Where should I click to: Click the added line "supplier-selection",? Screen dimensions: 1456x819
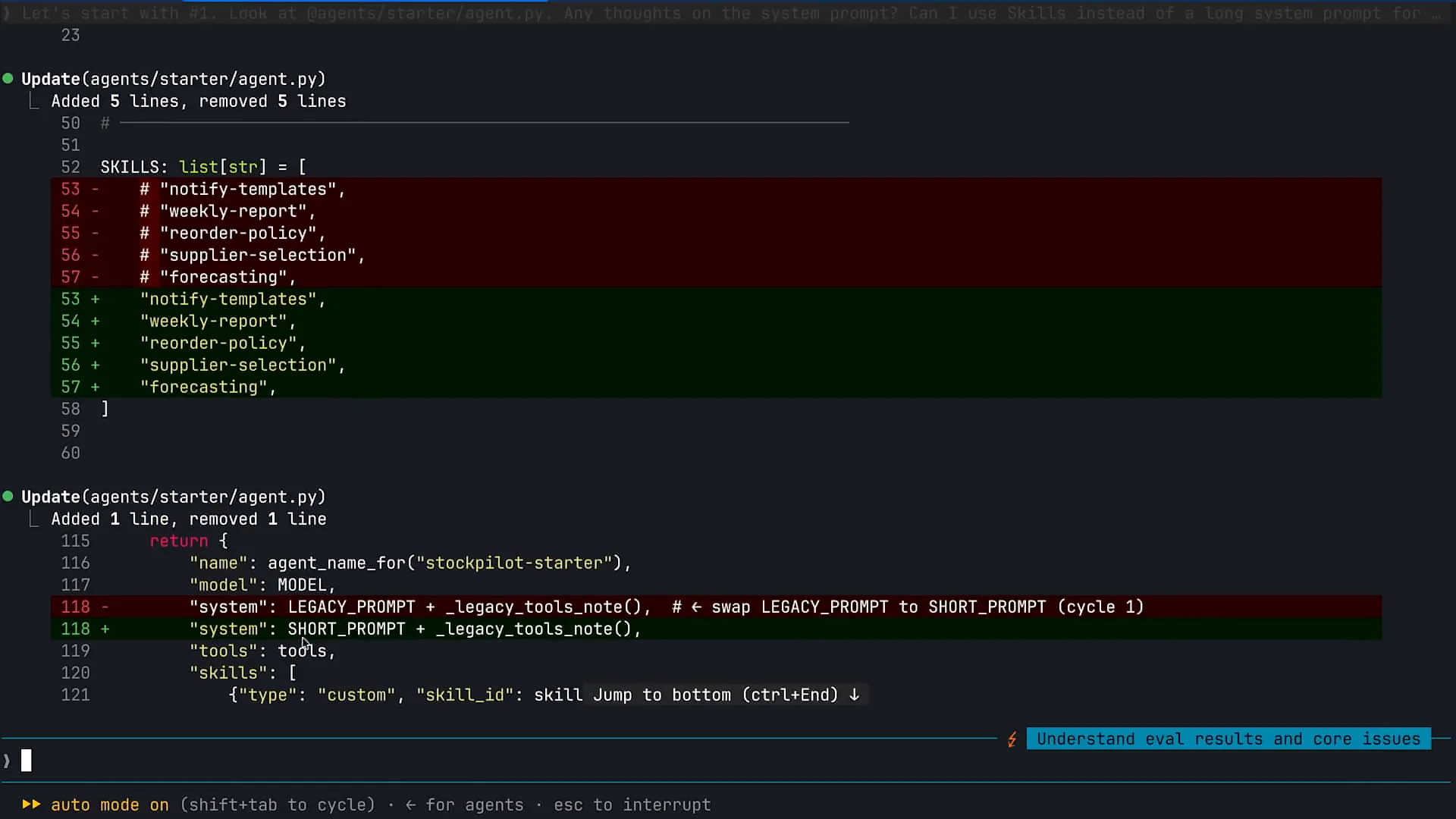(x=716, y=365)
